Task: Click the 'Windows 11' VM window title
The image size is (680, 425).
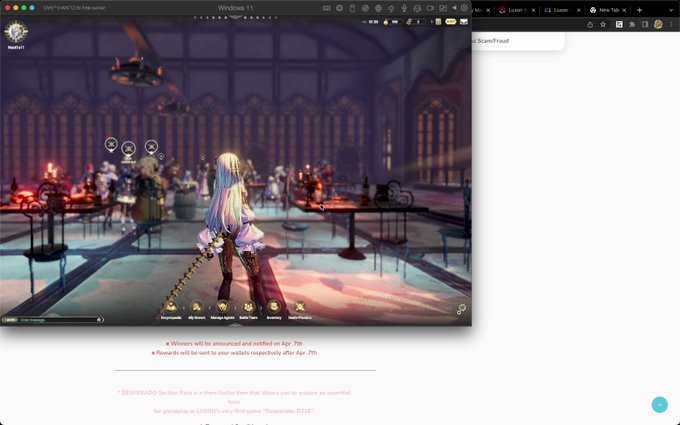Action: (x=235, y=8)
